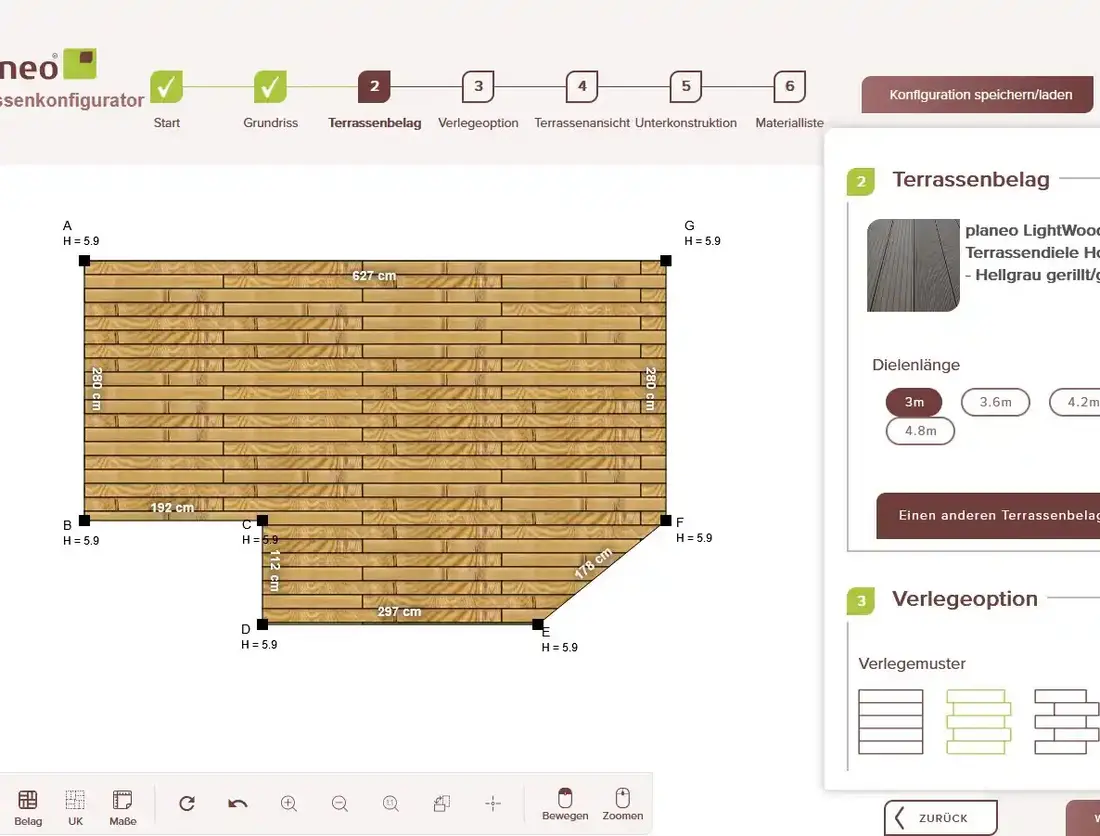Click the undo arrow icon
The image size is (1100, 836).
tap(238, 803)
